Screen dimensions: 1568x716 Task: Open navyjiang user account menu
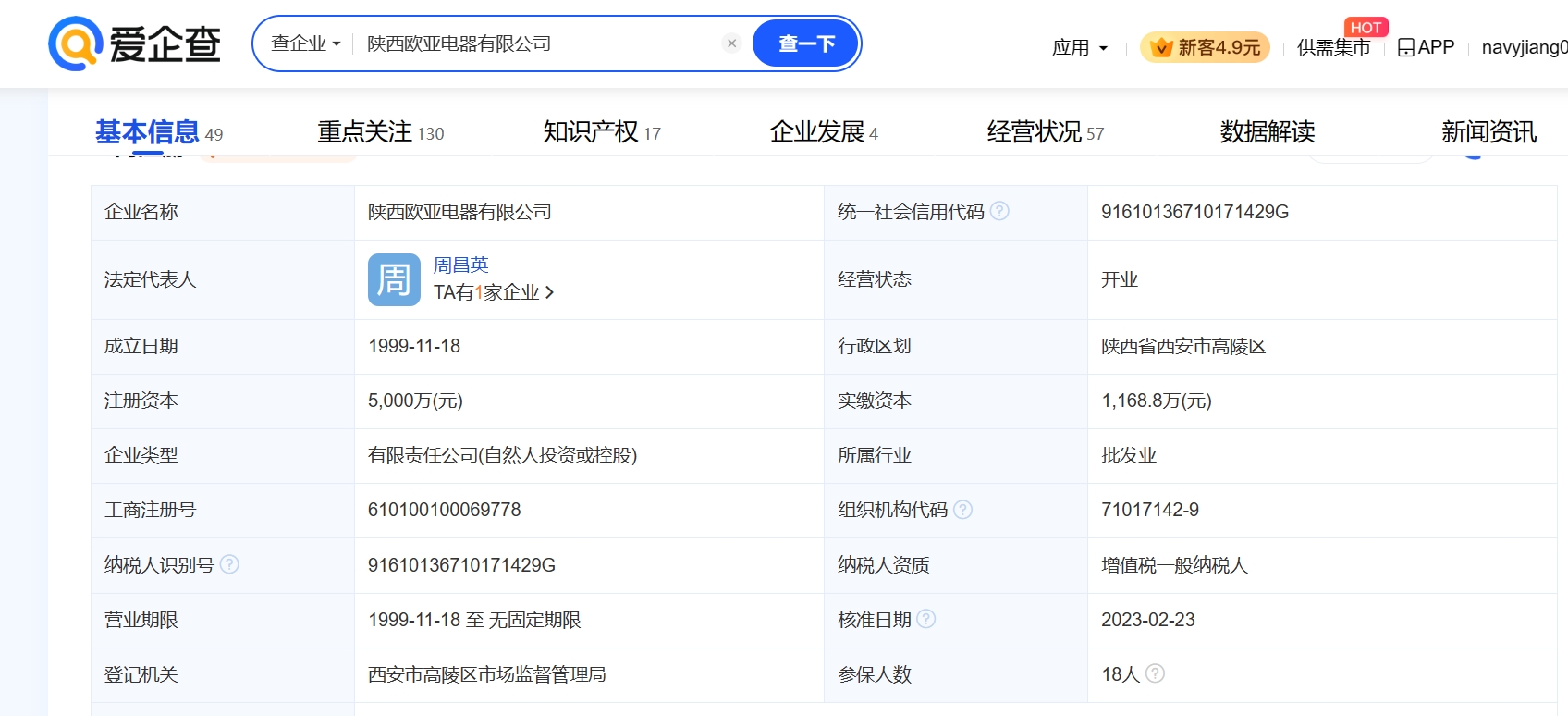pos(1525,47)
